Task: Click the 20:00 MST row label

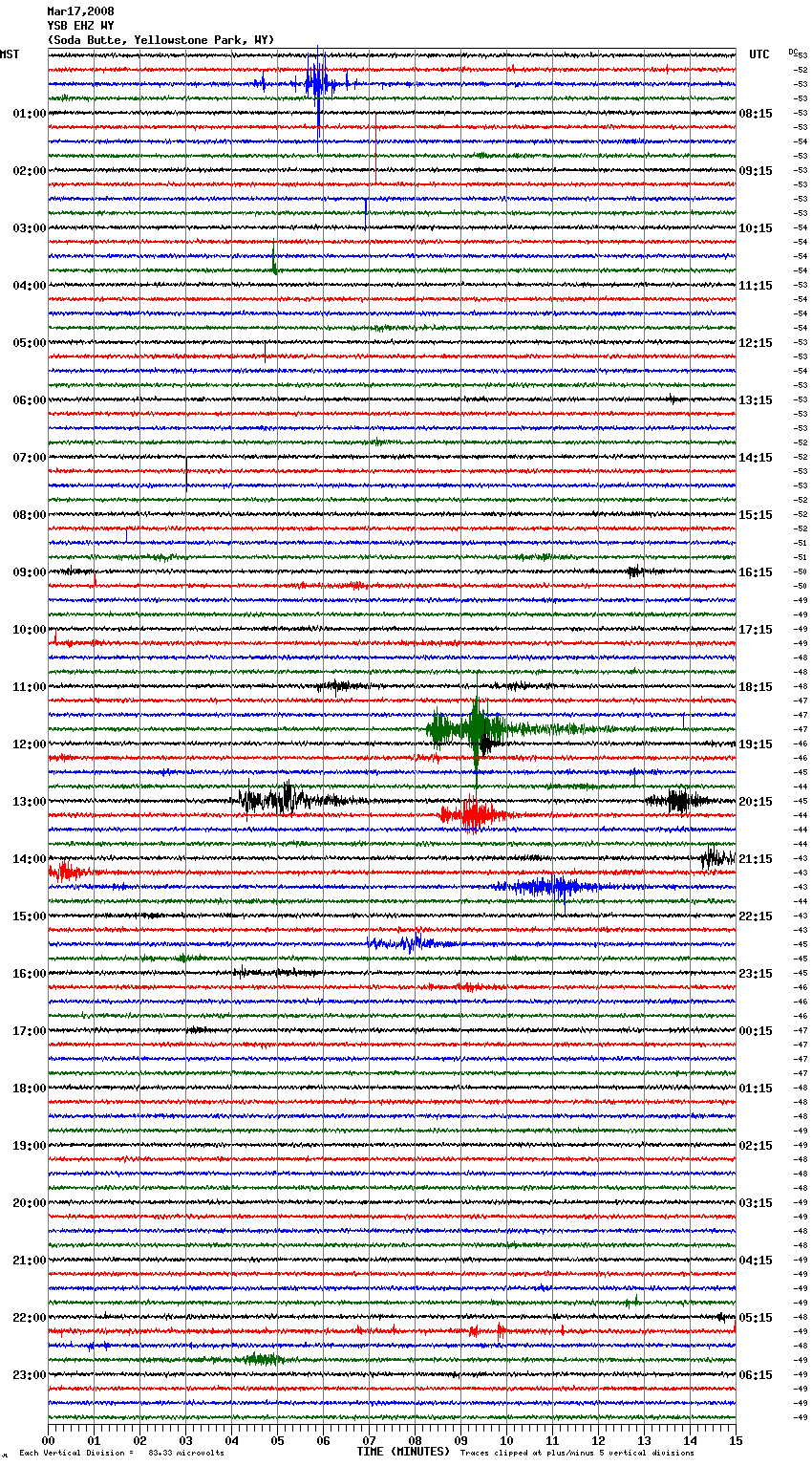Action: tap(30, 1203)
